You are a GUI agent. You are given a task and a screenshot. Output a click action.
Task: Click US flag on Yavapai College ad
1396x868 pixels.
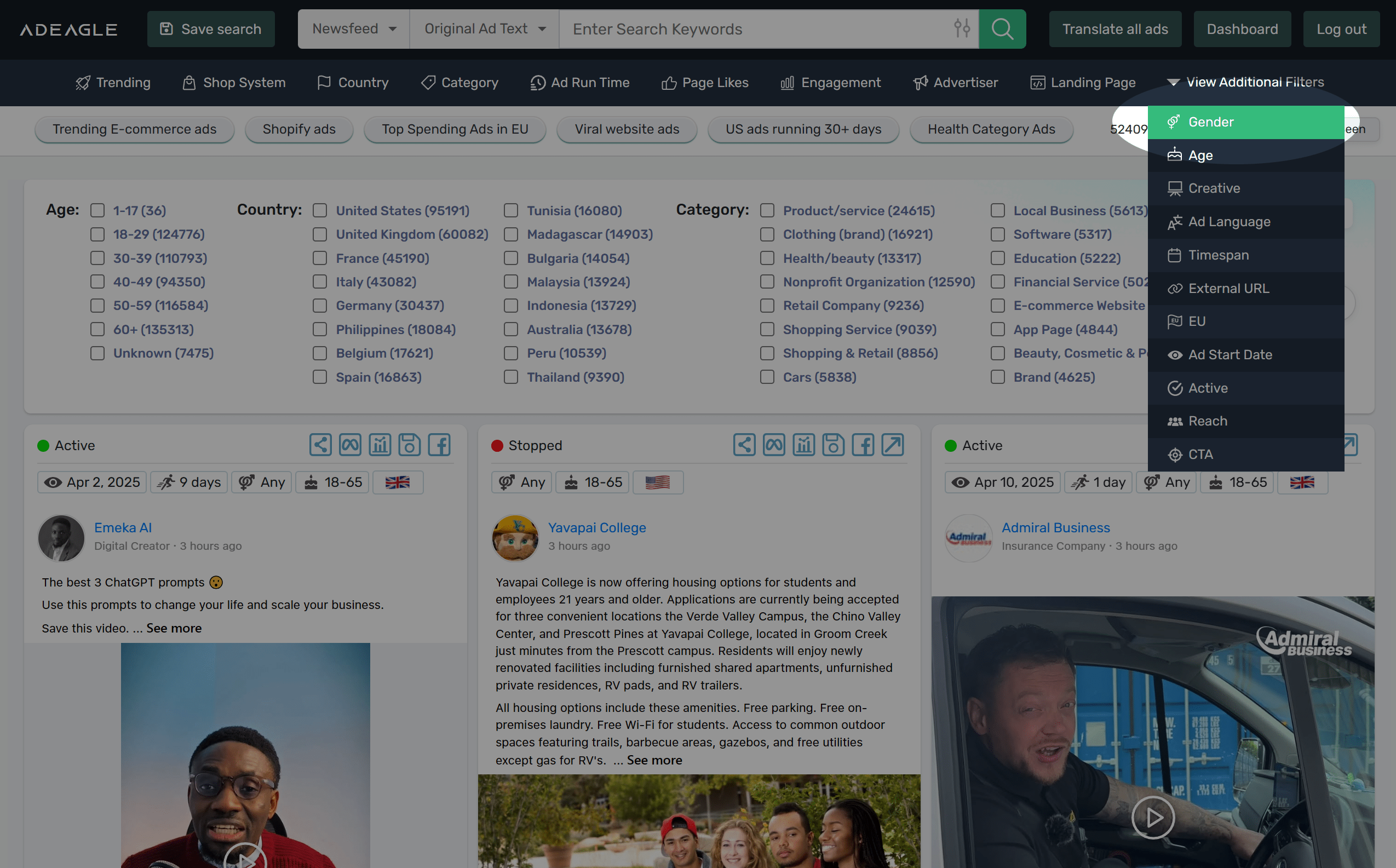pyautogui.click(x=658, y=482)
